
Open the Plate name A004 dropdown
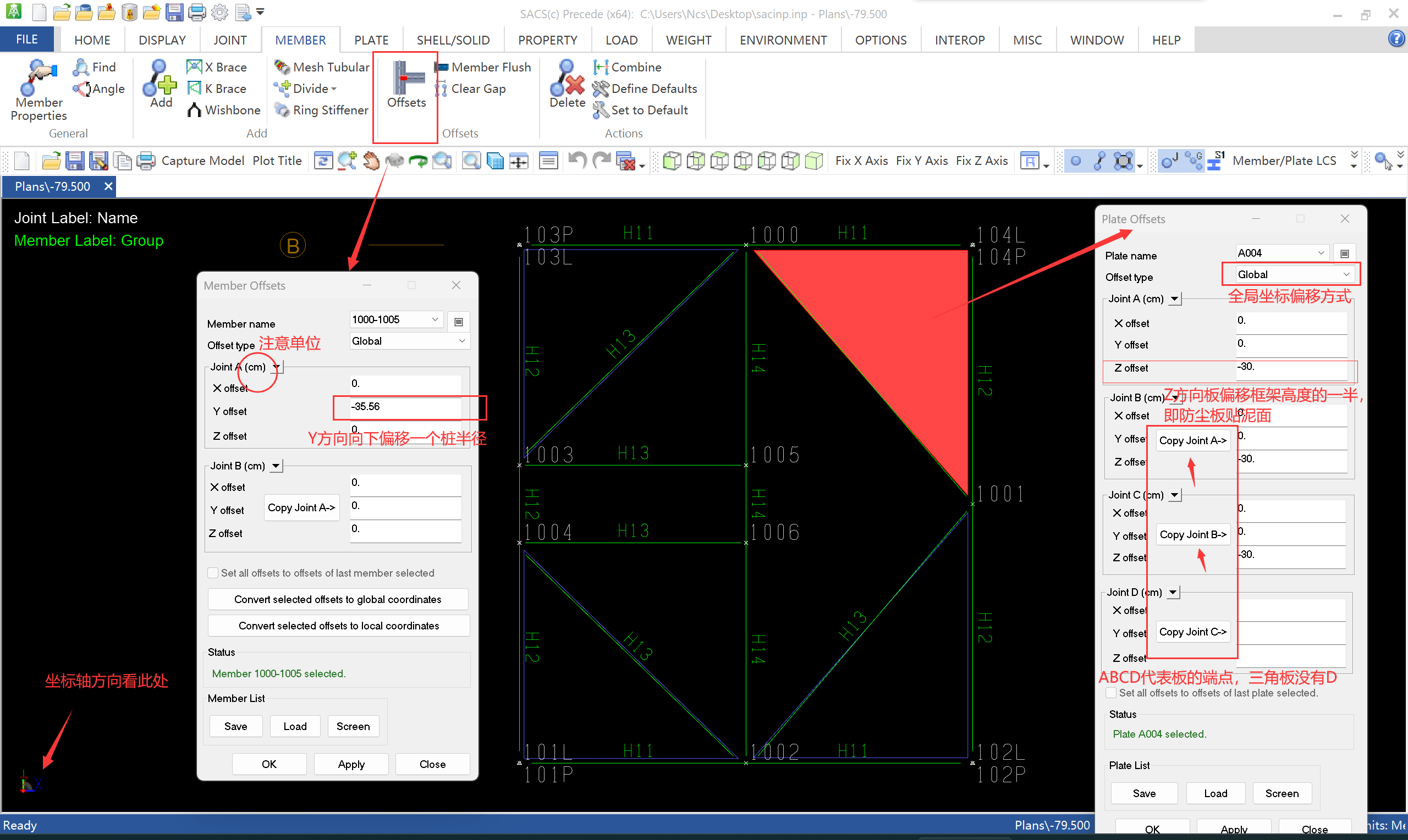click(x=1320, y=253)
